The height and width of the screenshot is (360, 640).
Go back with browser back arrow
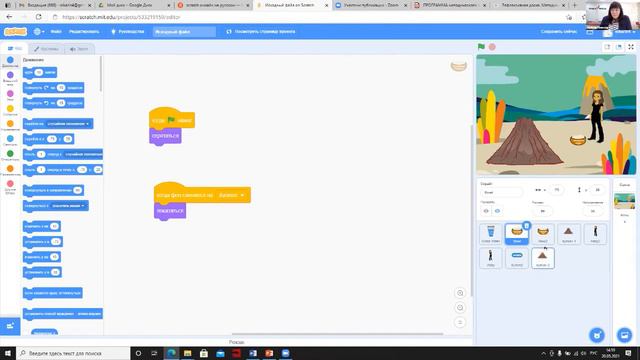pos(9,17)
